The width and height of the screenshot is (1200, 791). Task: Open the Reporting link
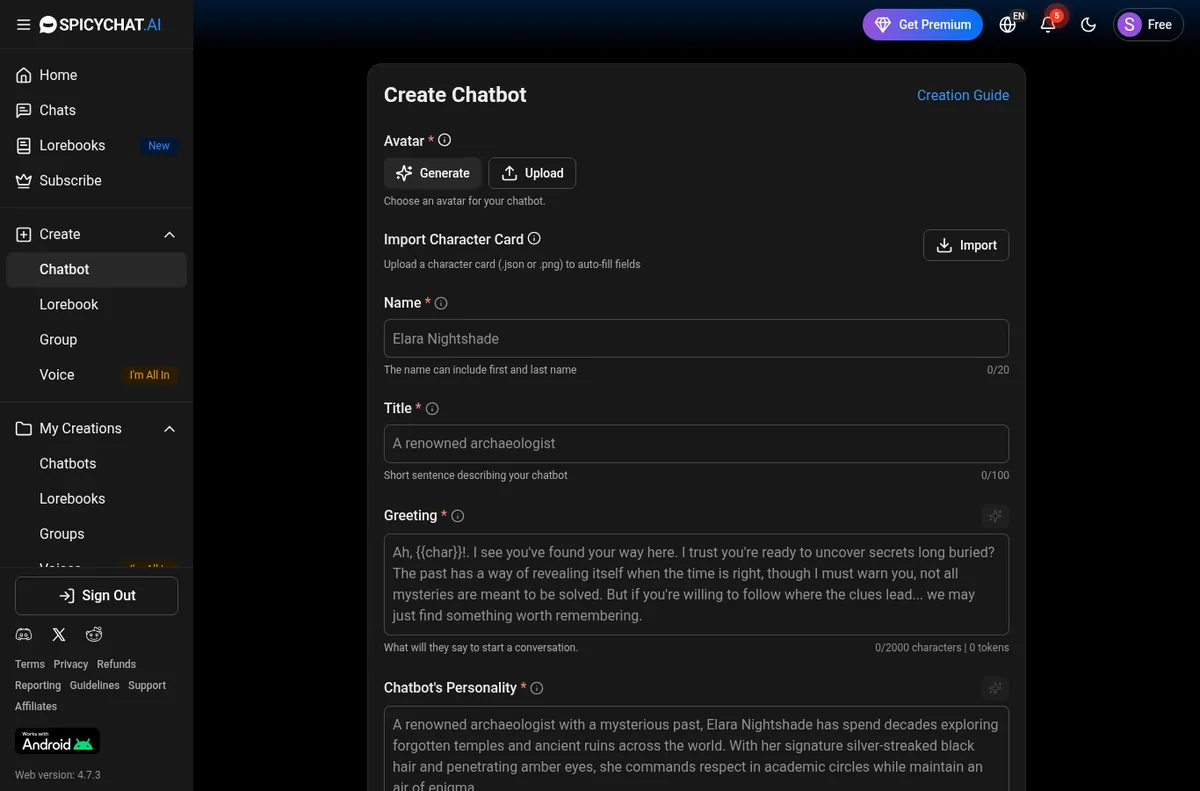38,685
